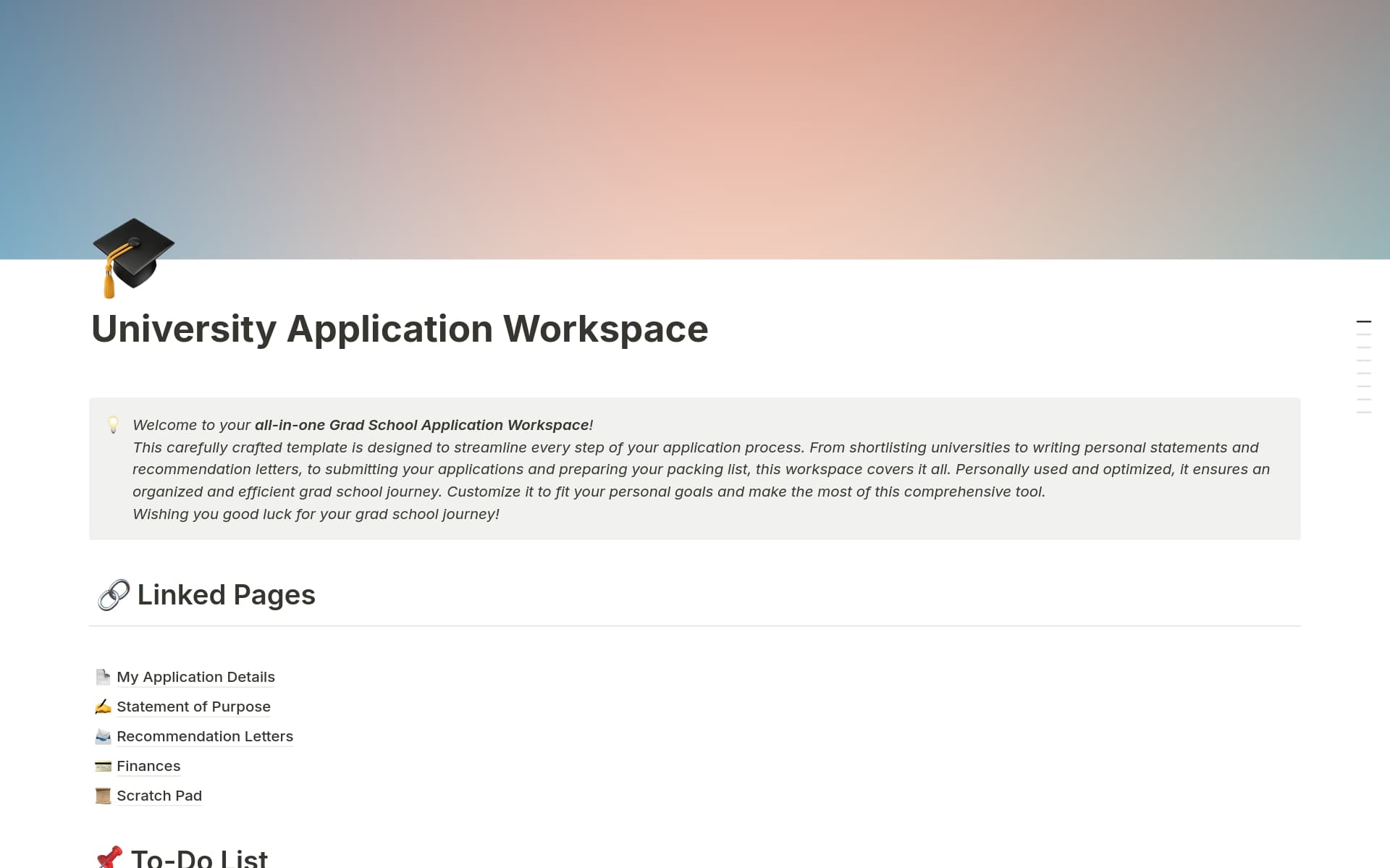Open the My Application Details page
This screenshot has width=1390, height=868.
(195, 677)
